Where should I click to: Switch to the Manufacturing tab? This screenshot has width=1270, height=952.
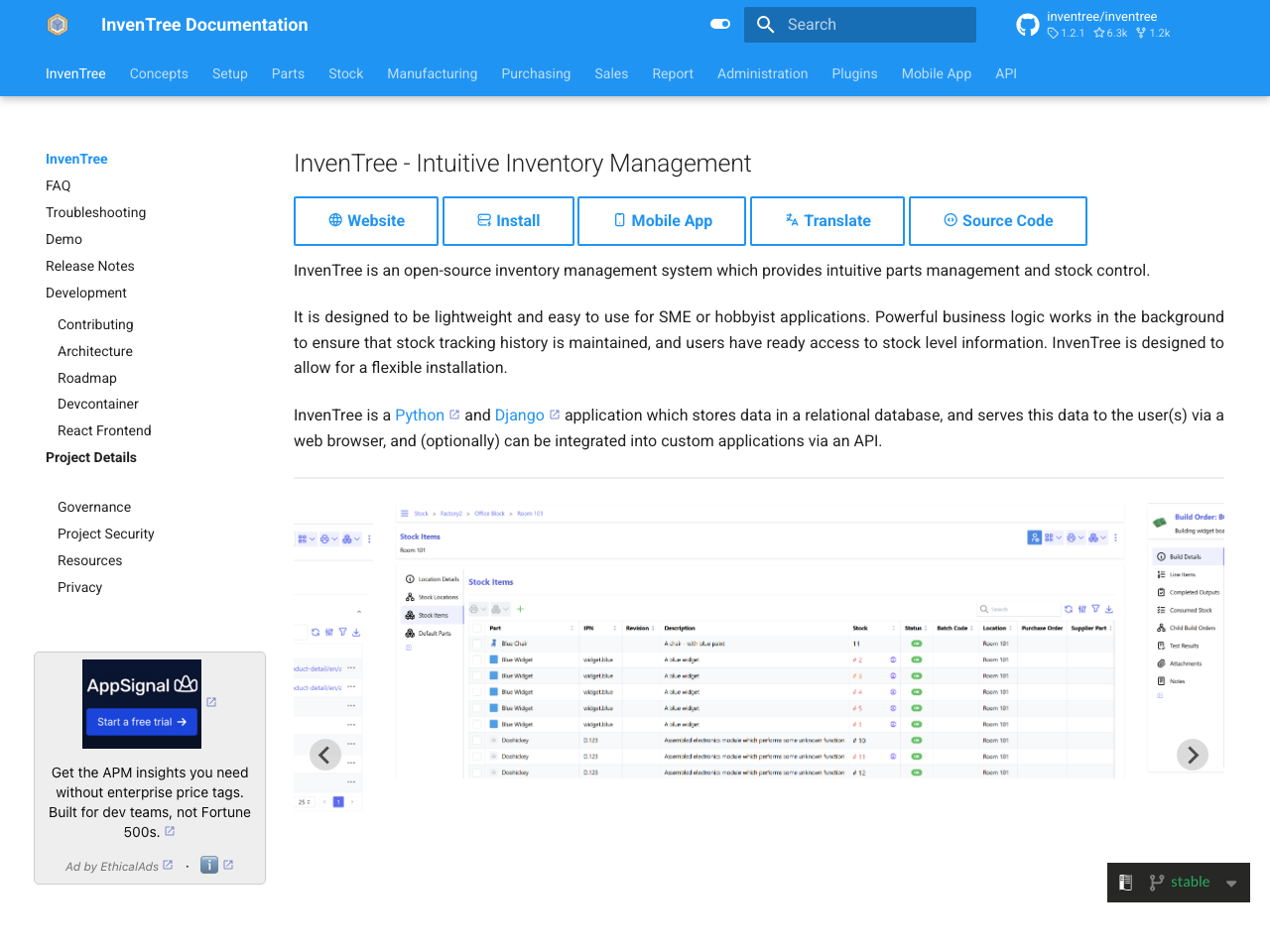(x=433, y=73)
